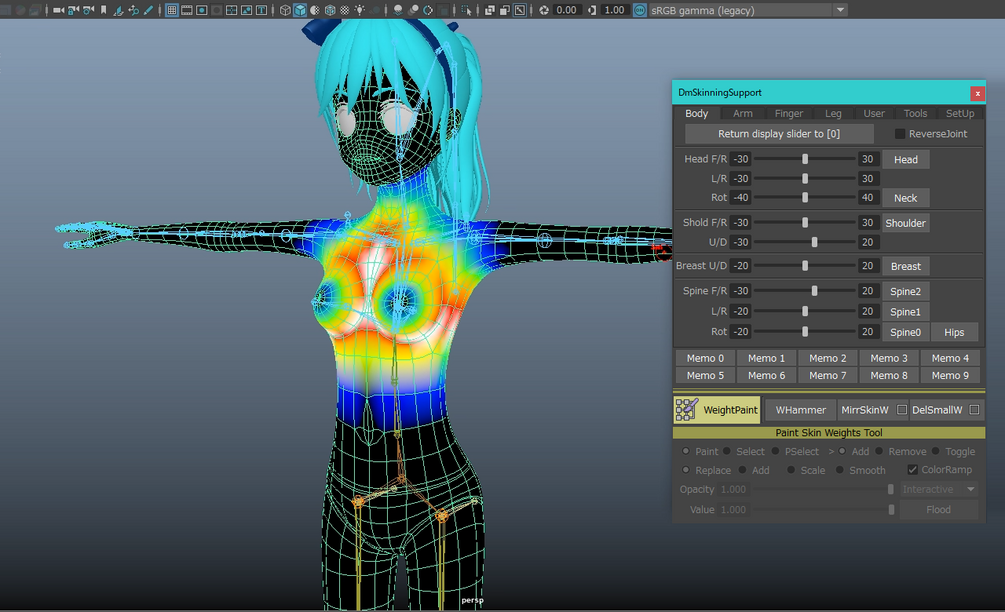This screenshot has height=612, width=1005.
Task: Select the Head joint button
Action: (x=906, y=159)
